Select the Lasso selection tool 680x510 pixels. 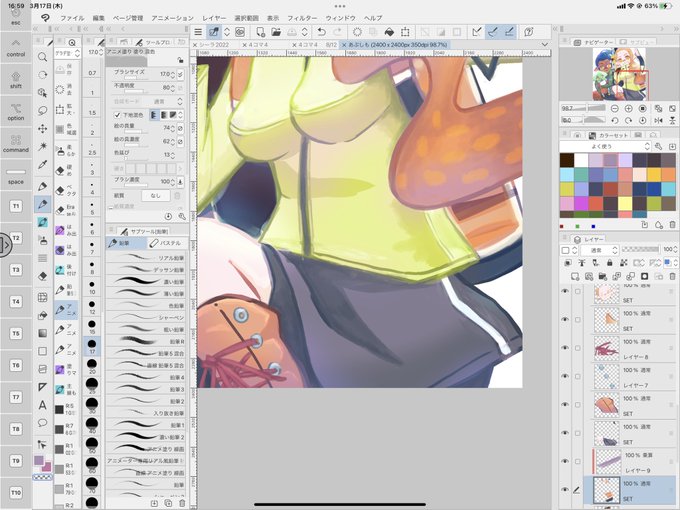point(42,111)
